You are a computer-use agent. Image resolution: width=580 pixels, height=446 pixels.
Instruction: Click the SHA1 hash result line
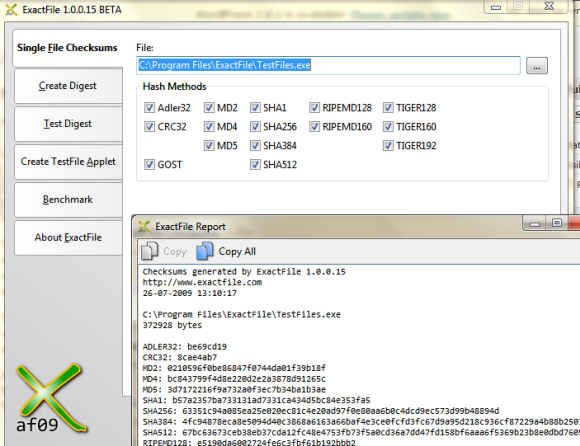click(x=256, y=401)
